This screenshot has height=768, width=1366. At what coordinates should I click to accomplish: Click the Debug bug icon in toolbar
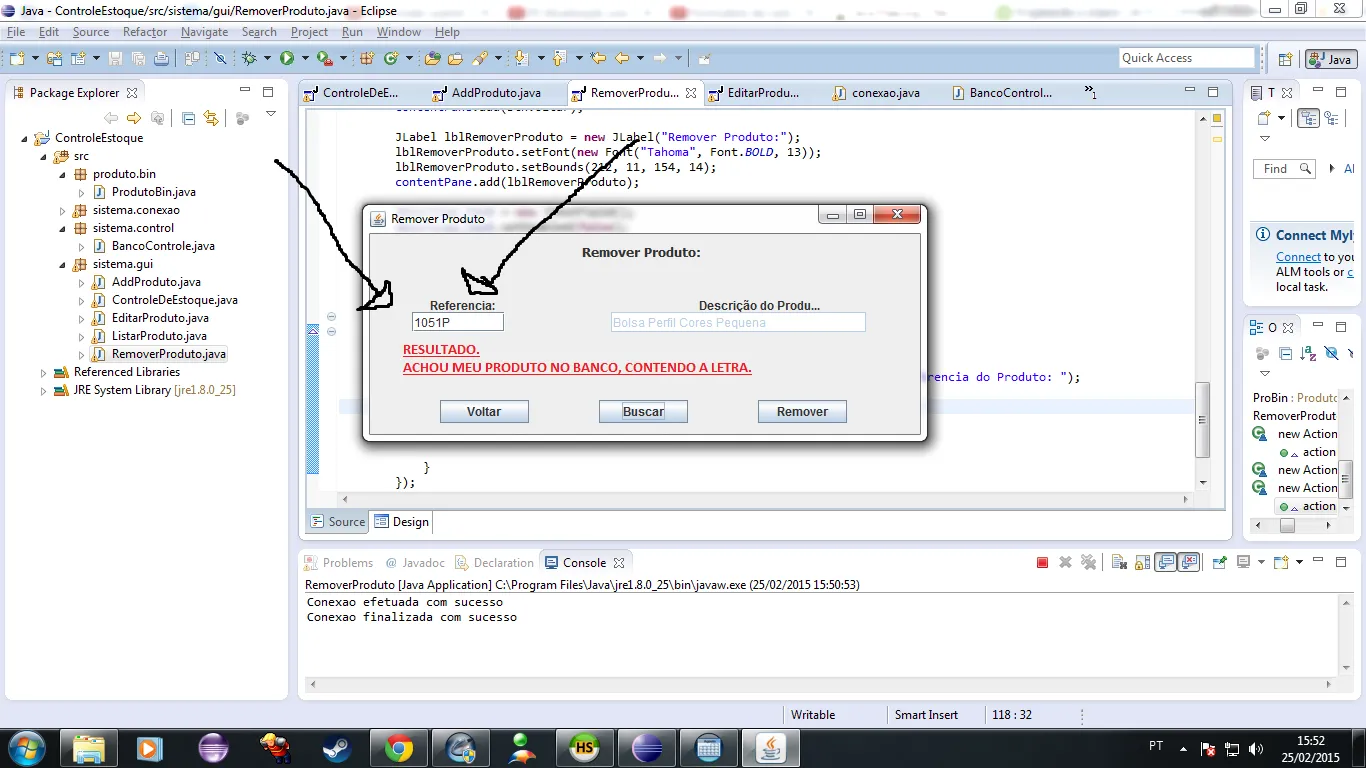249,59
